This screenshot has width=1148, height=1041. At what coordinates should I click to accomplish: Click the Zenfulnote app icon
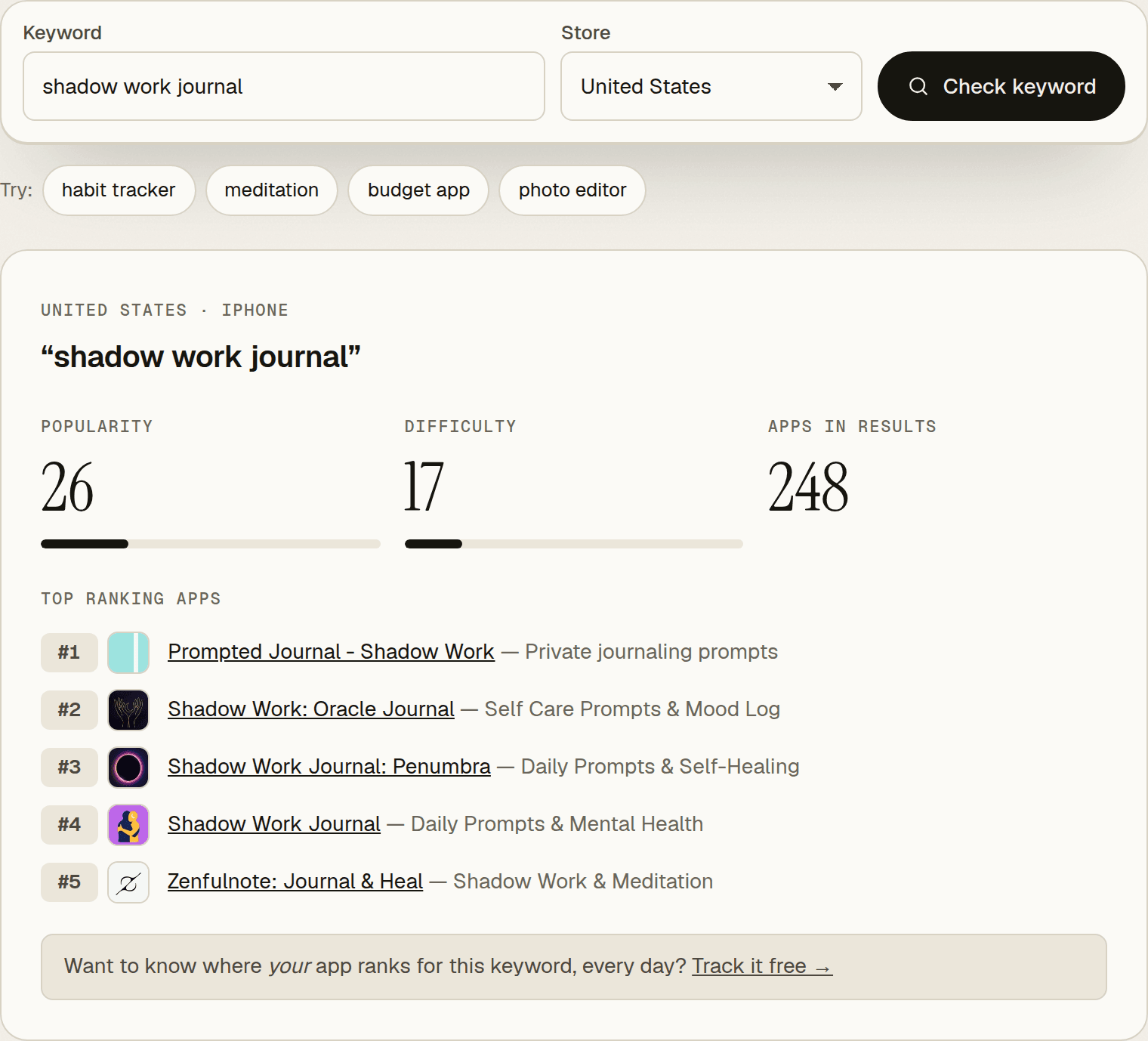(x=128, y=882)
